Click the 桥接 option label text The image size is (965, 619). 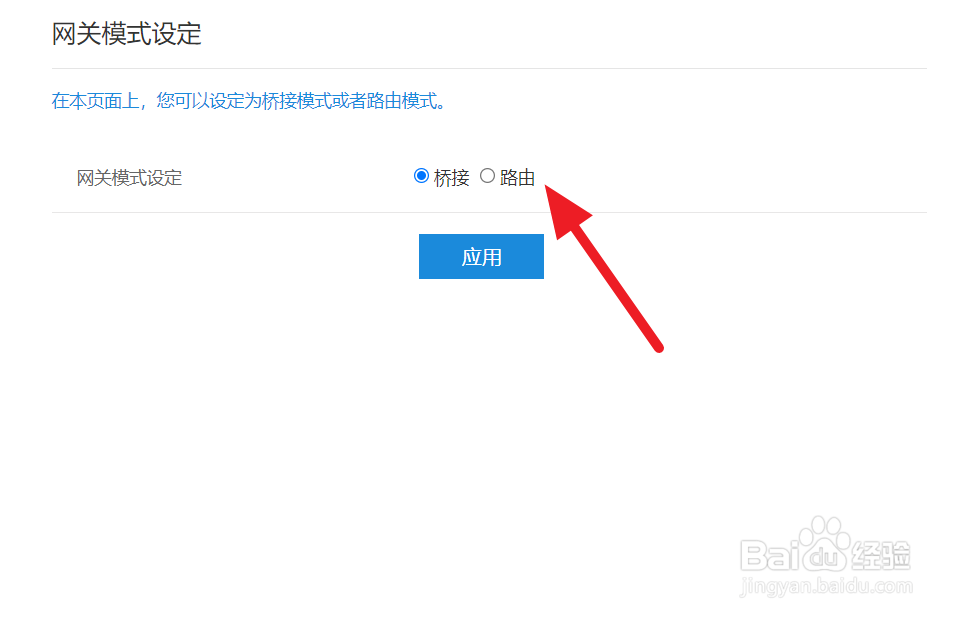click(451, 178)
